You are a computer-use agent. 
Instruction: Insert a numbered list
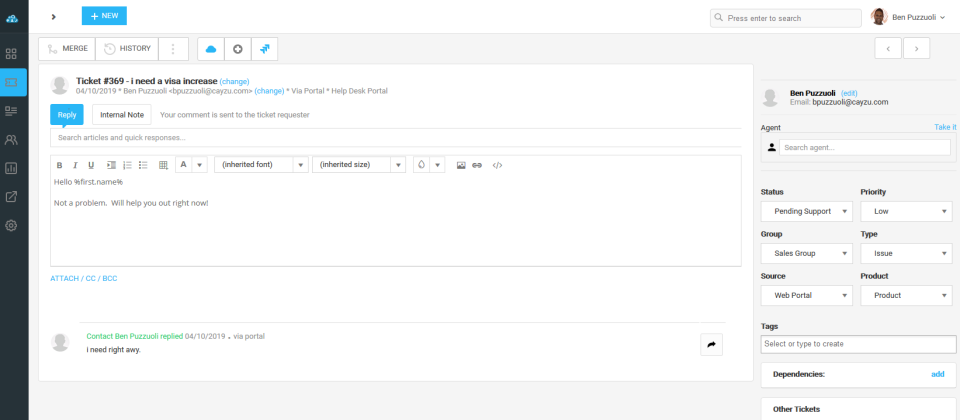click(x=127, y=165)
